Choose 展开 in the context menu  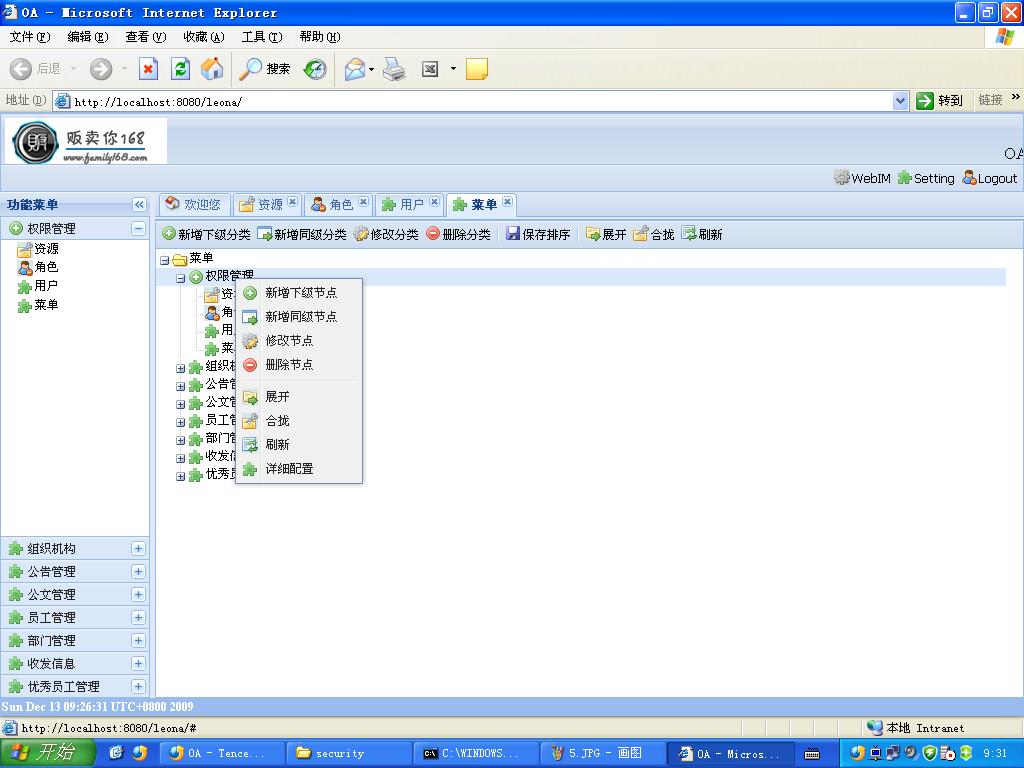(x=298, y=396)
